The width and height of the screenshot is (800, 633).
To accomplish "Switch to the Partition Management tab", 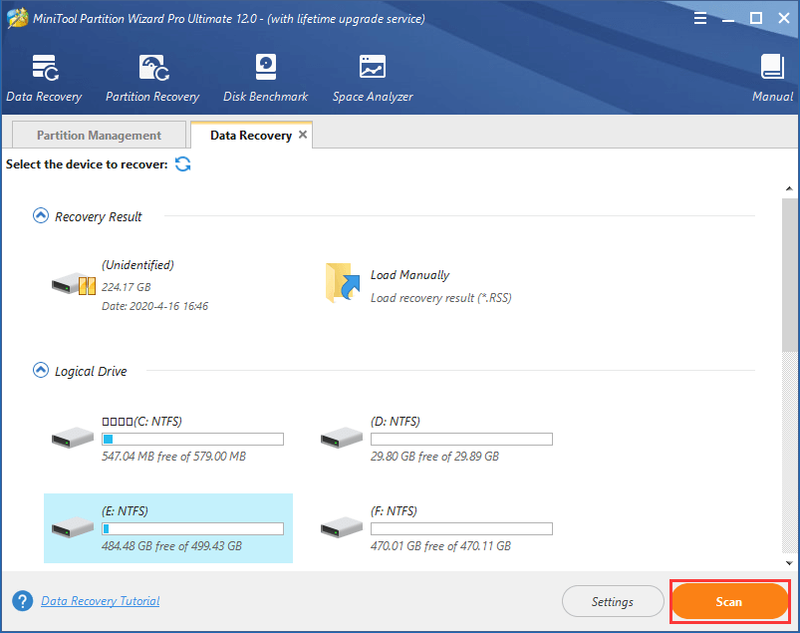I will [99, 135].
